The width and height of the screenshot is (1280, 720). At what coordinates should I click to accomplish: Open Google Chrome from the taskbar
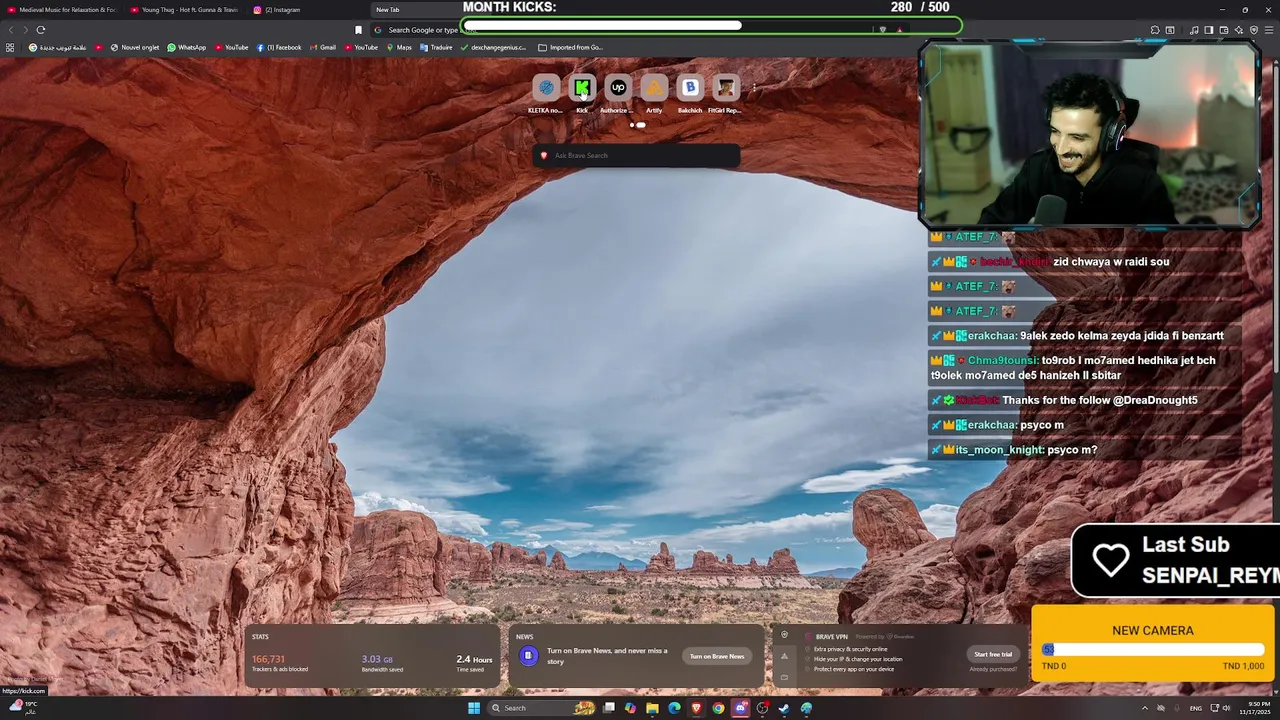point(718,708)
